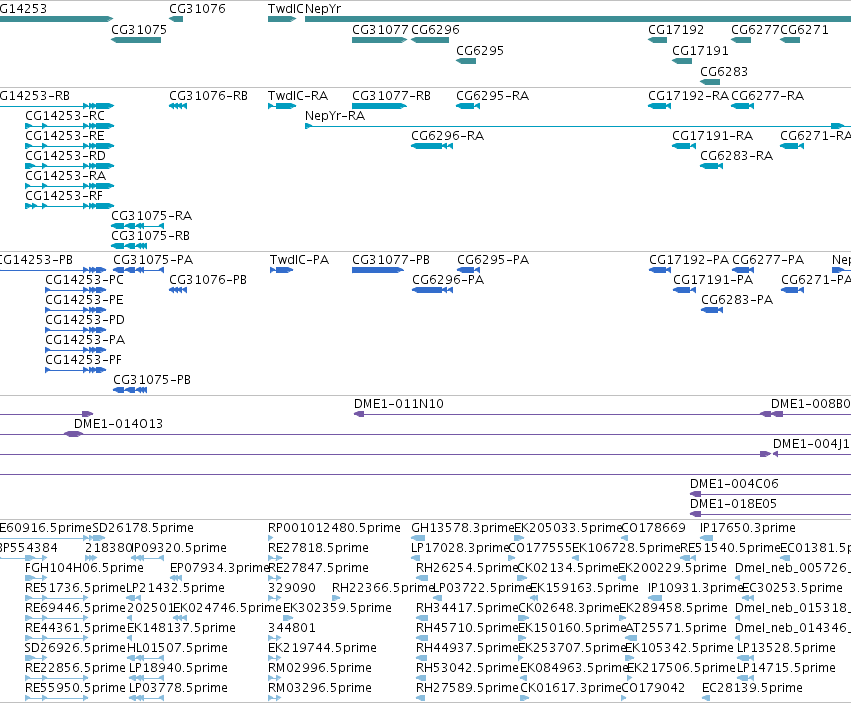This screenshot has height=703, width=851.
Task: Select the CG14253-RC transcript label
Action: pos(65,116)
